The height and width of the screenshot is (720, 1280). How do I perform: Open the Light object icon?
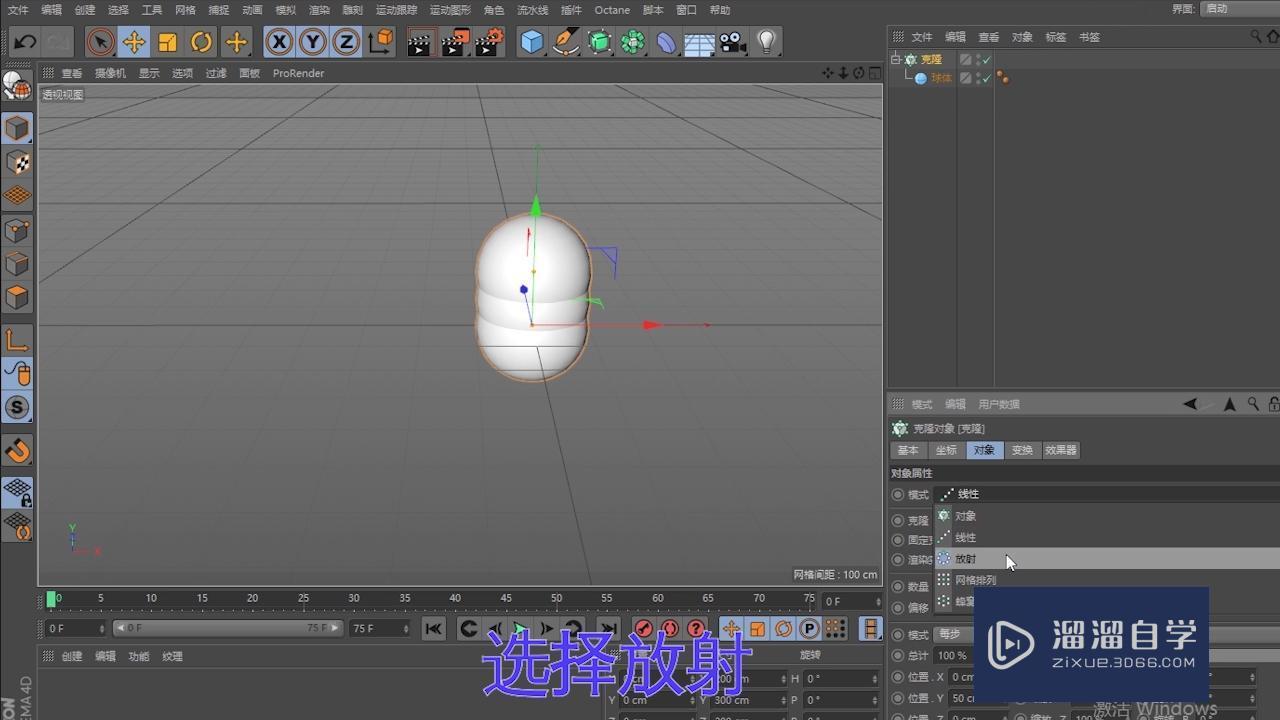(766, 42)
